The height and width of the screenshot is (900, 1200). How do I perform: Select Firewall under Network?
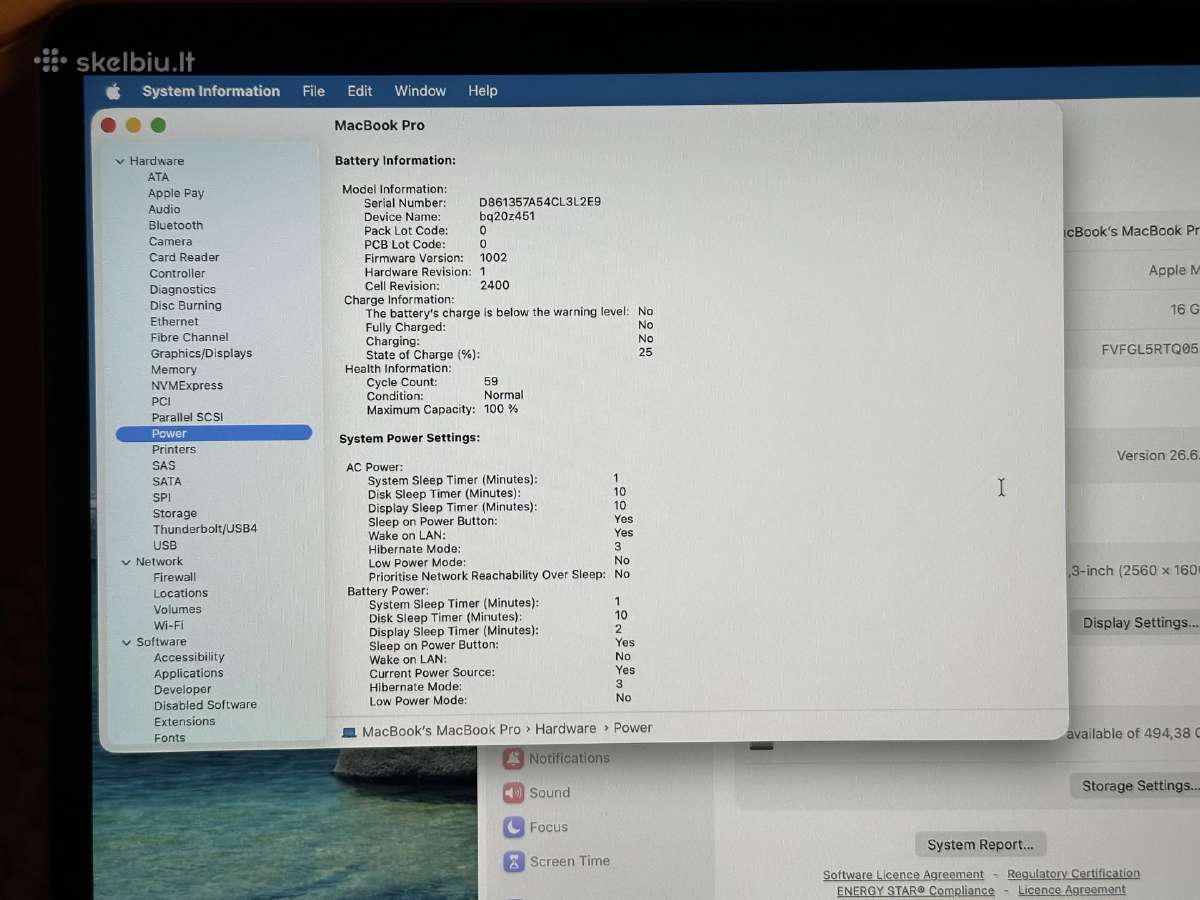(x=175, y=577)
